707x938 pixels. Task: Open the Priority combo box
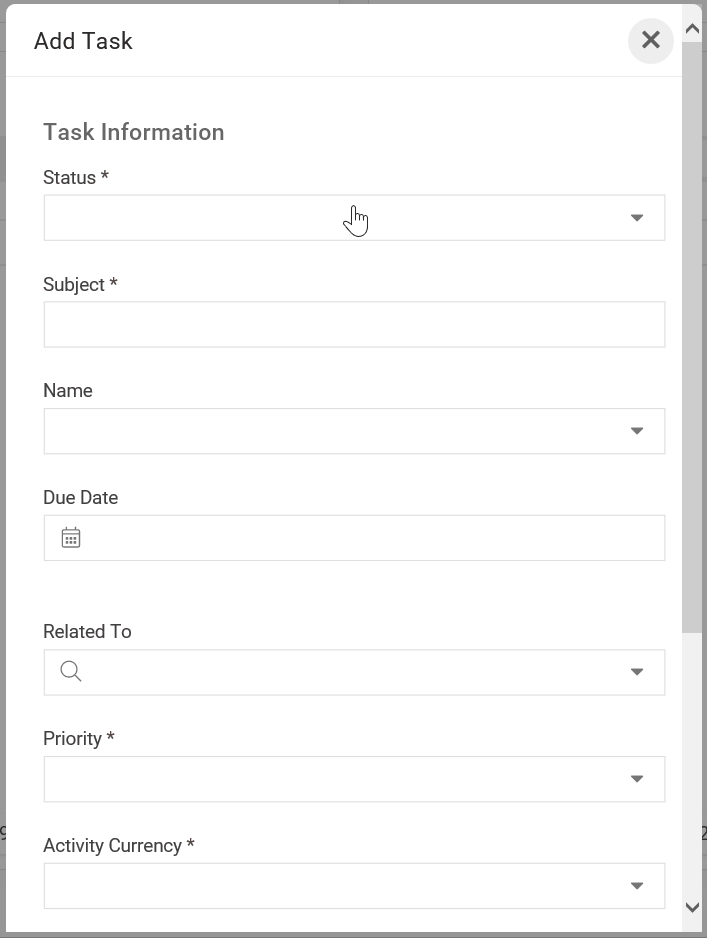coord(330,779)
